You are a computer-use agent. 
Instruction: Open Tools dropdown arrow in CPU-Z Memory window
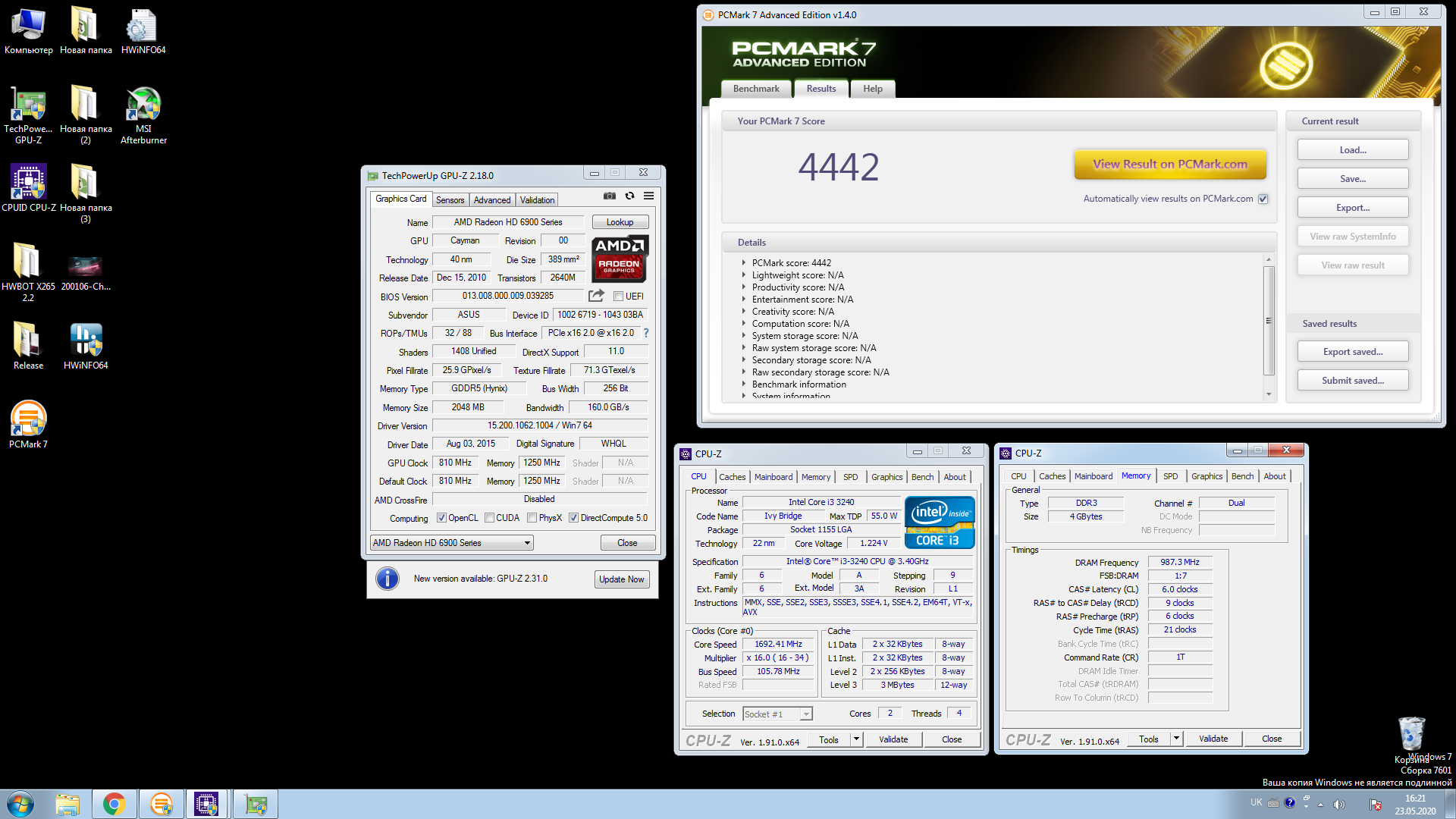pyautogui.click(x=1176, y=739)
